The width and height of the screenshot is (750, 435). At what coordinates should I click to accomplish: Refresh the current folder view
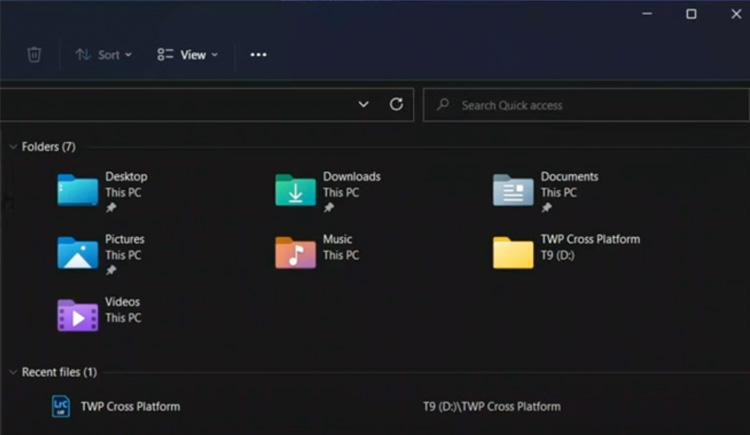pyautogui.click(x=396, y=104)
